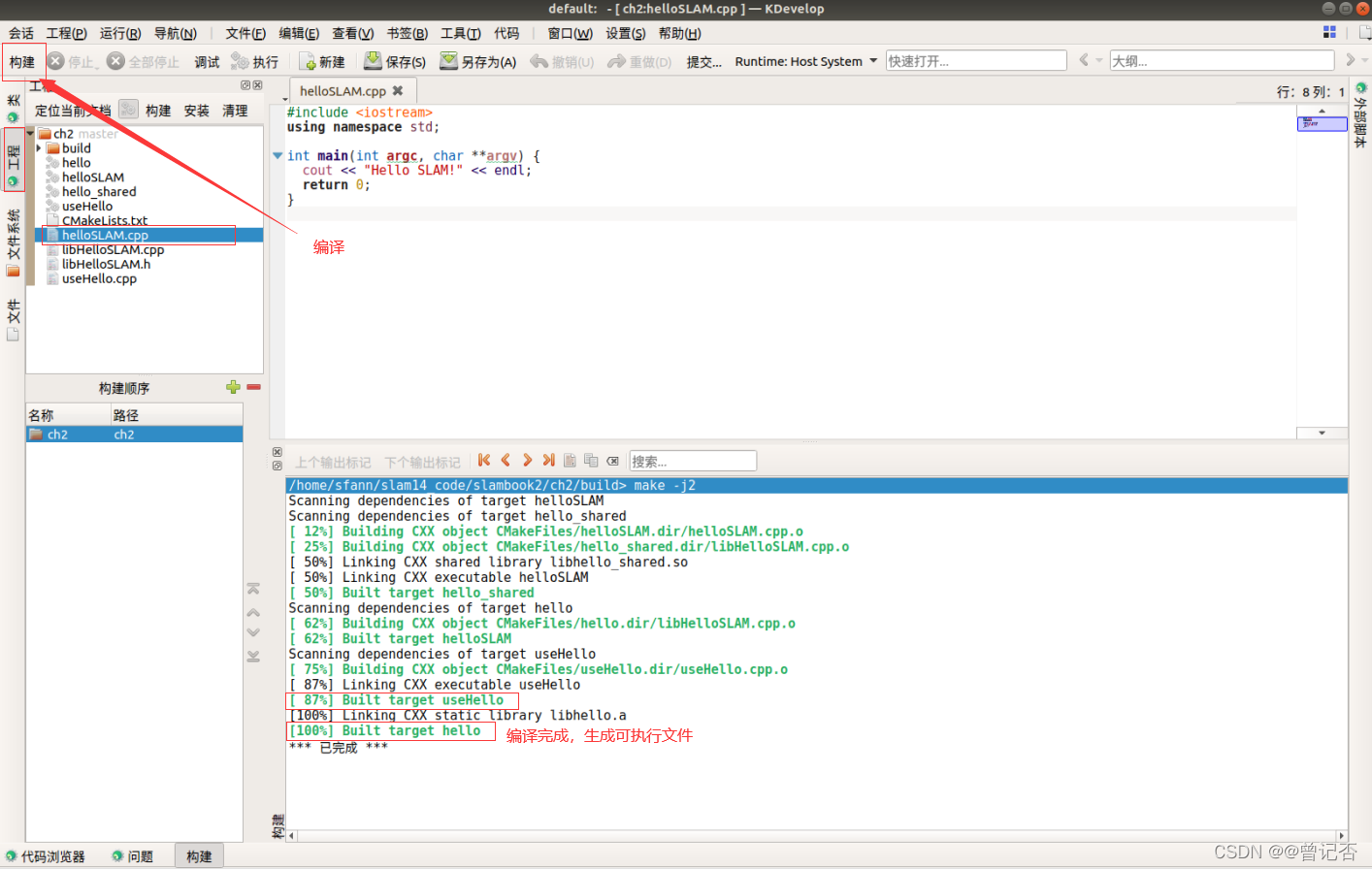Detach the output panel with float icon
1372x870 pixels.
pos(278,466)
